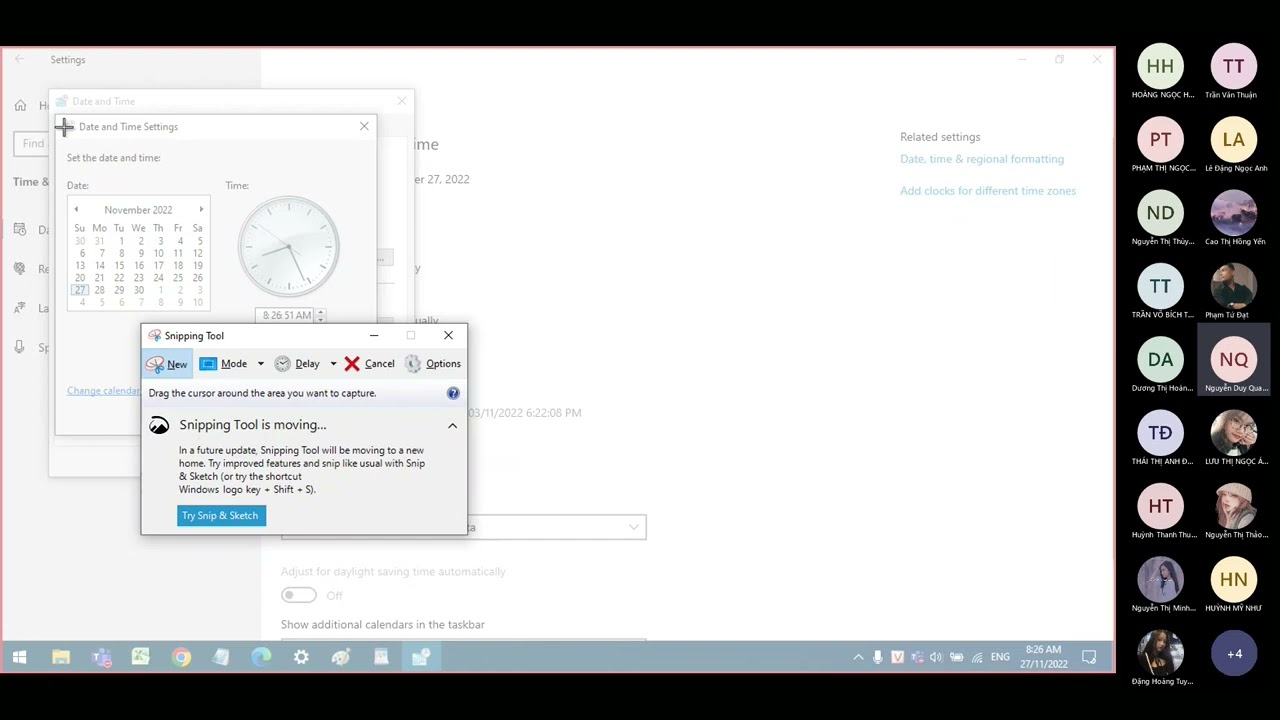Open the notification center icon
1280x720 pixels.
click(1090, 657)
